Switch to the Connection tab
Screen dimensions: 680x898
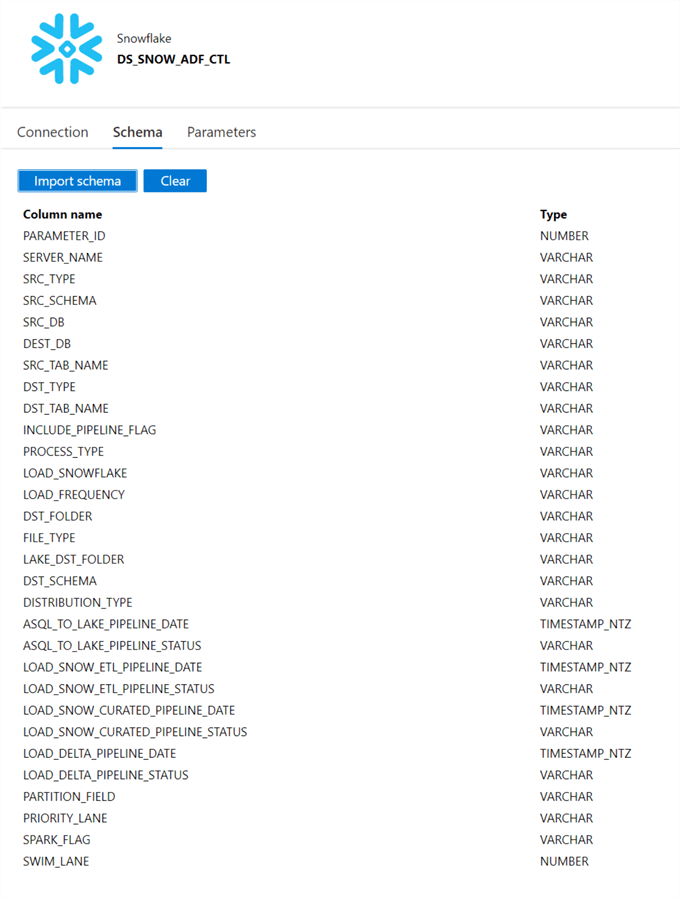point(53,132)
